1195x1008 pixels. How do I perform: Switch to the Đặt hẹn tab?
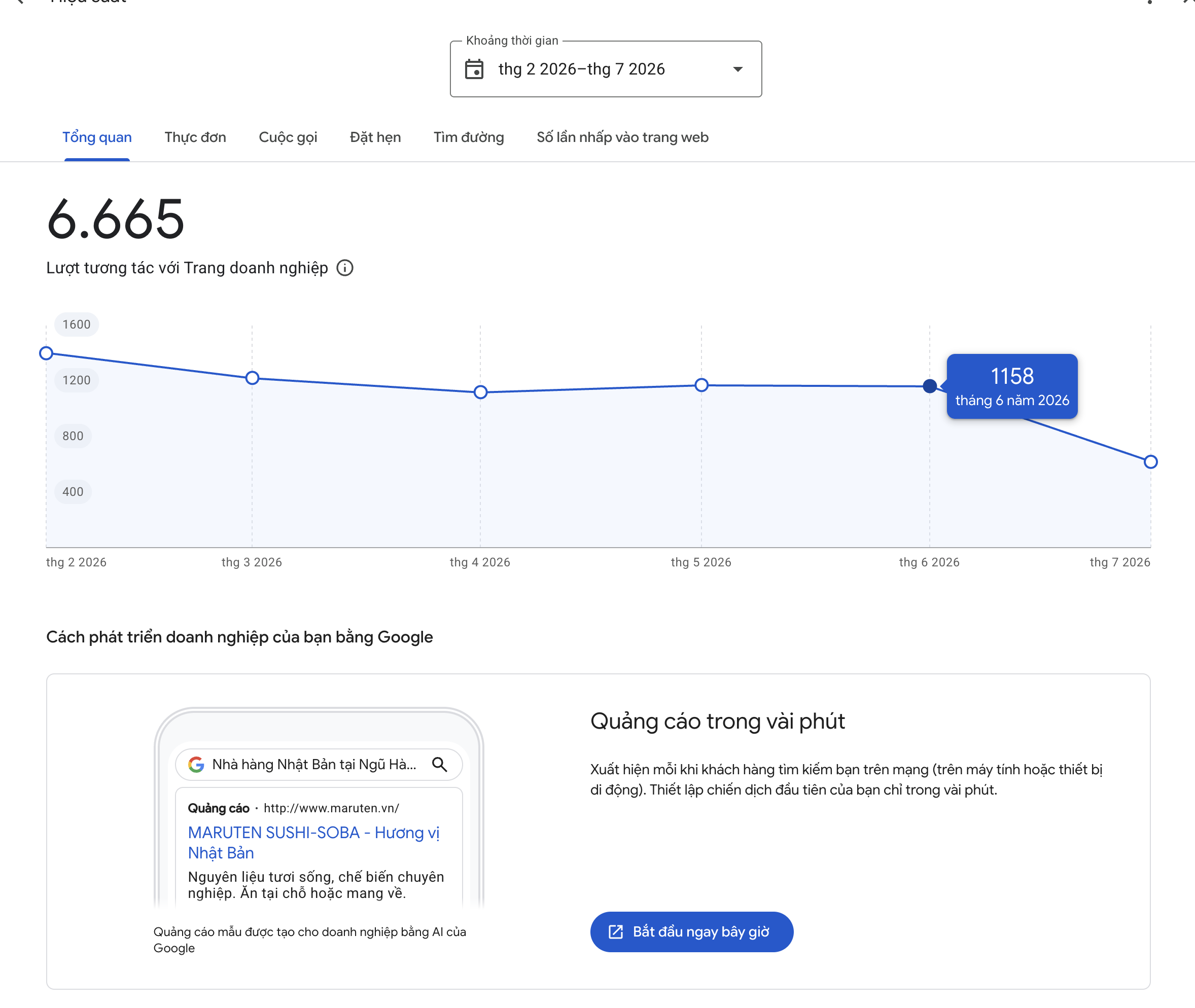375,137
